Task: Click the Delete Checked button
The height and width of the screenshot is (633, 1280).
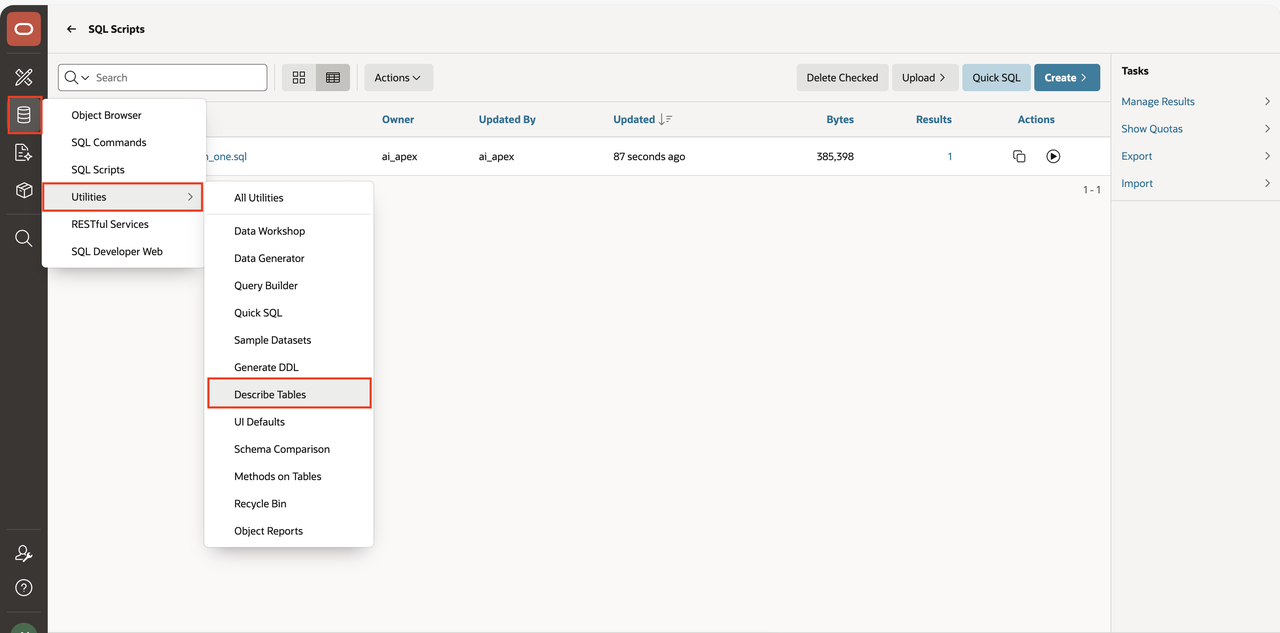Action: pos(842,78)
